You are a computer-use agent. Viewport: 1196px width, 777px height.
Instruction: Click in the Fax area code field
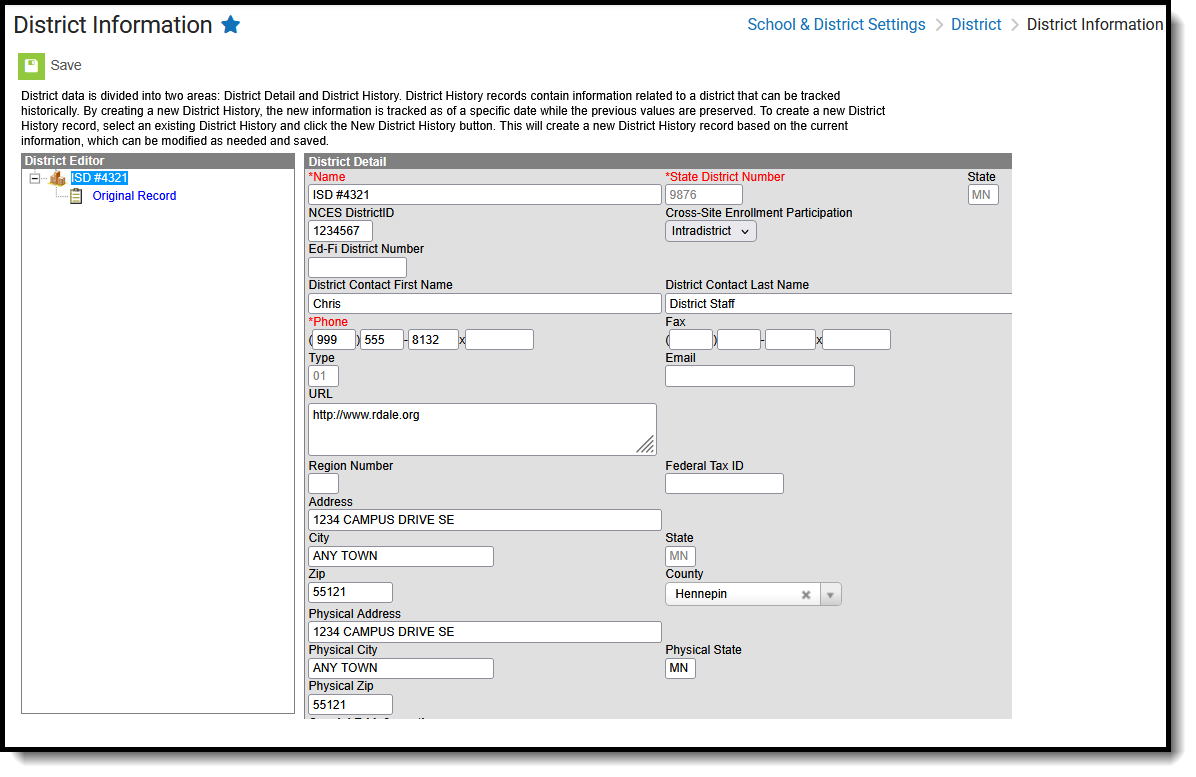coord(691,339)
